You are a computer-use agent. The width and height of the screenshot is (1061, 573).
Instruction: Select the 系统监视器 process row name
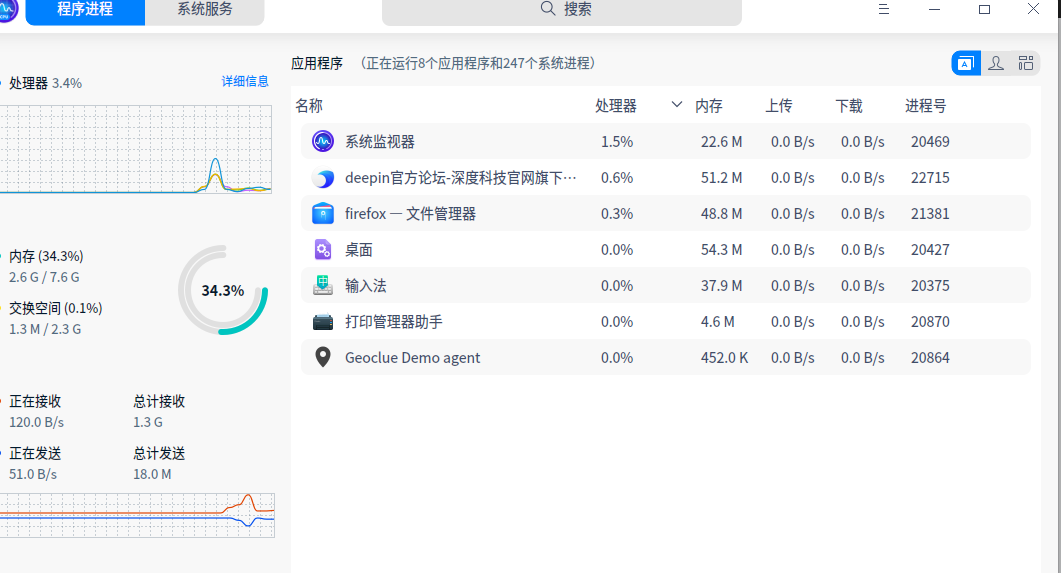pos(380,142)
